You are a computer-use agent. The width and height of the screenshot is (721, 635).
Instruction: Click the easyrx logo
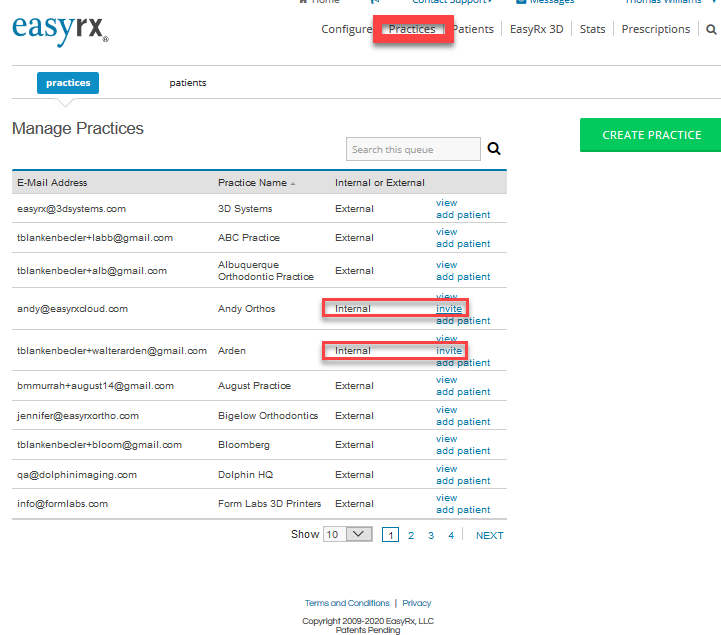point(60,30)
